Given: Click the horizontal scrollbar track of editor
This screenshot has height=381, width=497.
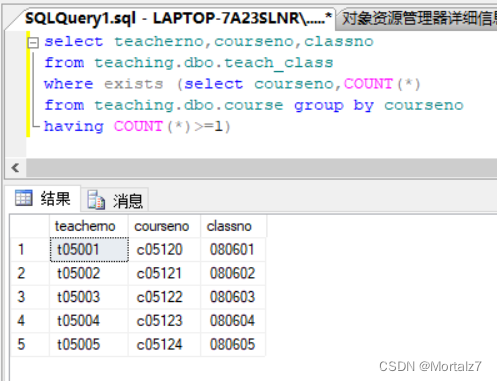Looking at the screenshot, I should (x=261, y=168).
